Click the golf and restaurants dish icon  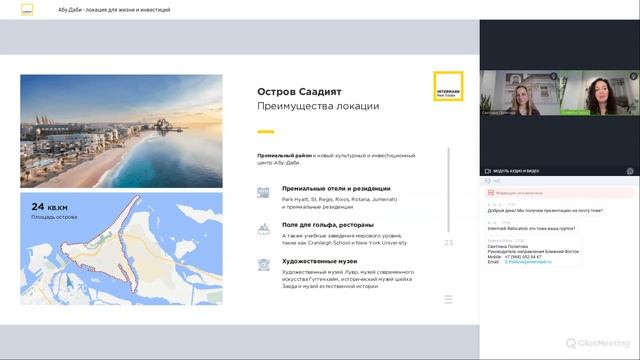click(x=263, y=229)
